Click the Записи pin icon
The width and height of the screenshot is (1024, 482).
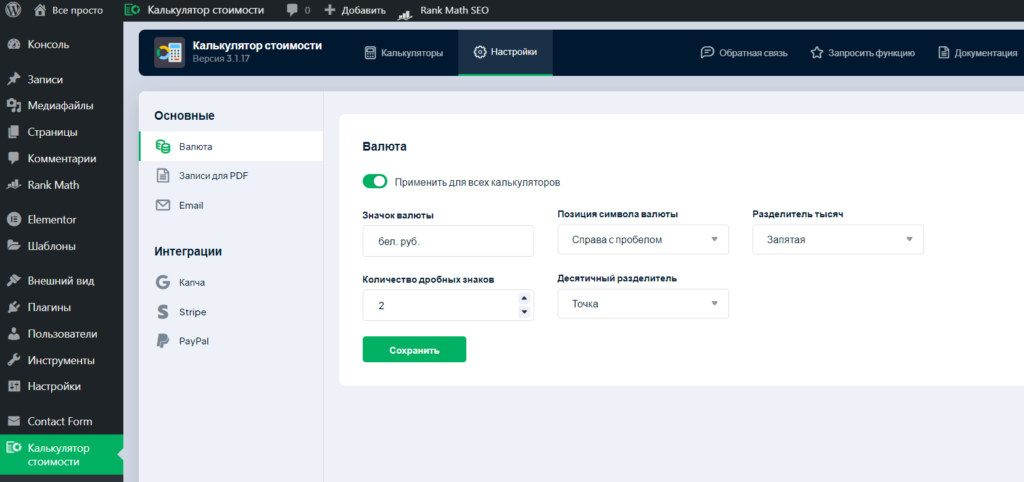(x=13, y=80)
